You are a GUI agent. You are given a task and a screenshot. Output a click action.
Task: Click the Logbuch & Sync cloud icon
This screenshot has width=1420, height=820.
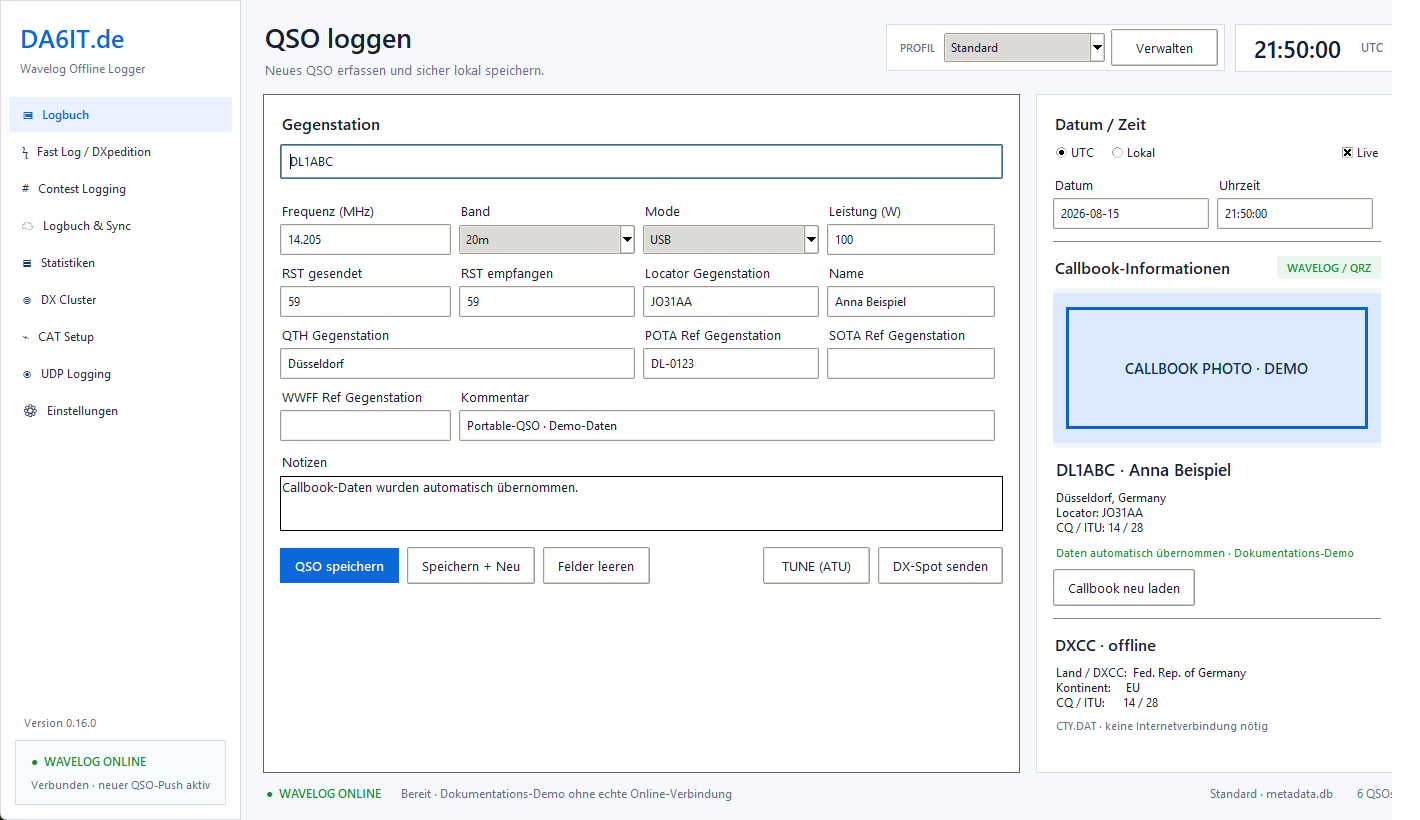pos(28,226)
